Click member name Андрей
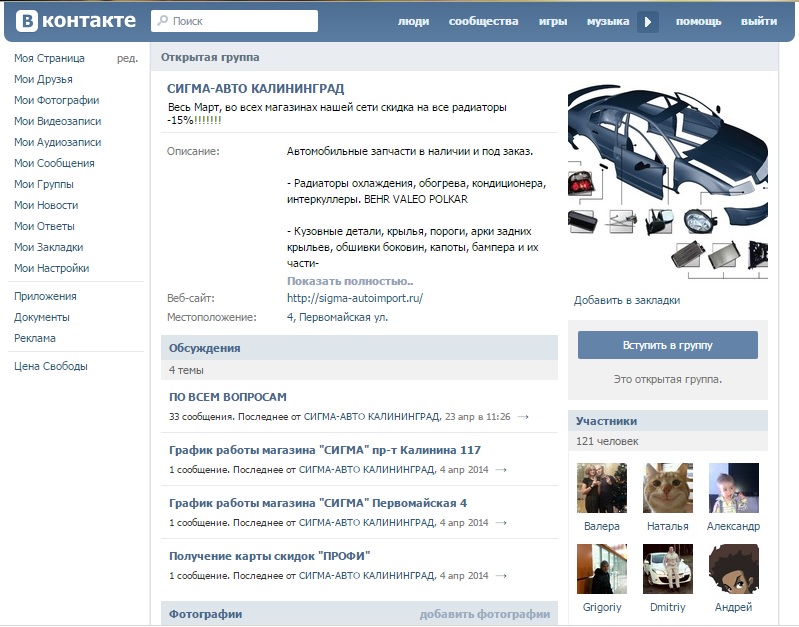Screen dimensions: 799x627 point(733,607)
